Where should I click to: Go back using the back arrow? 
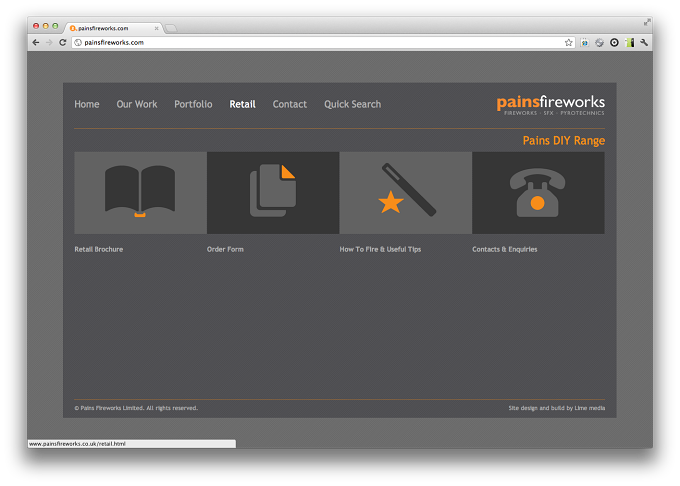click(36, 42)
